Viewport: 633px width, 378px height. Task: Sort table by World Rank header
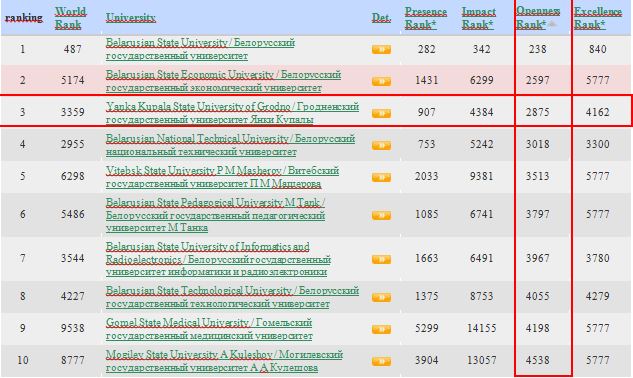pyautogui.click(x=70, y=18)
